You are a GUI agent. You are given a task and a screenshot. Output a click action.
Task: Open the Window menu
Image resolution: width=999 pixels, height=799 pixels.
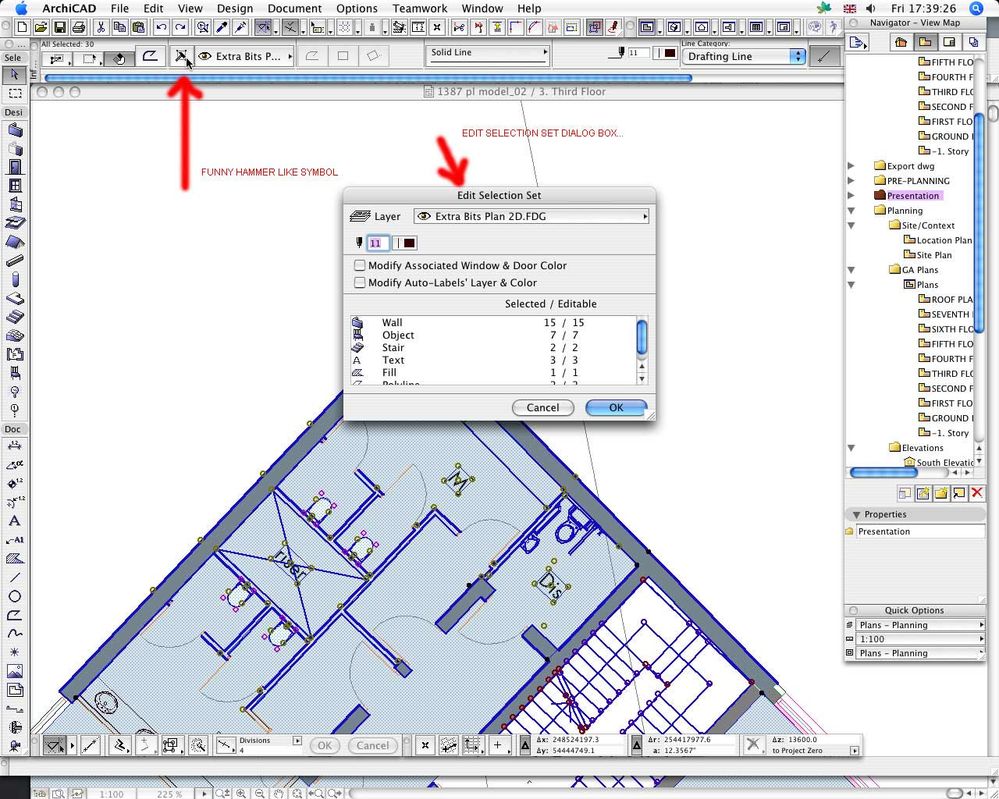click(482, 8)
